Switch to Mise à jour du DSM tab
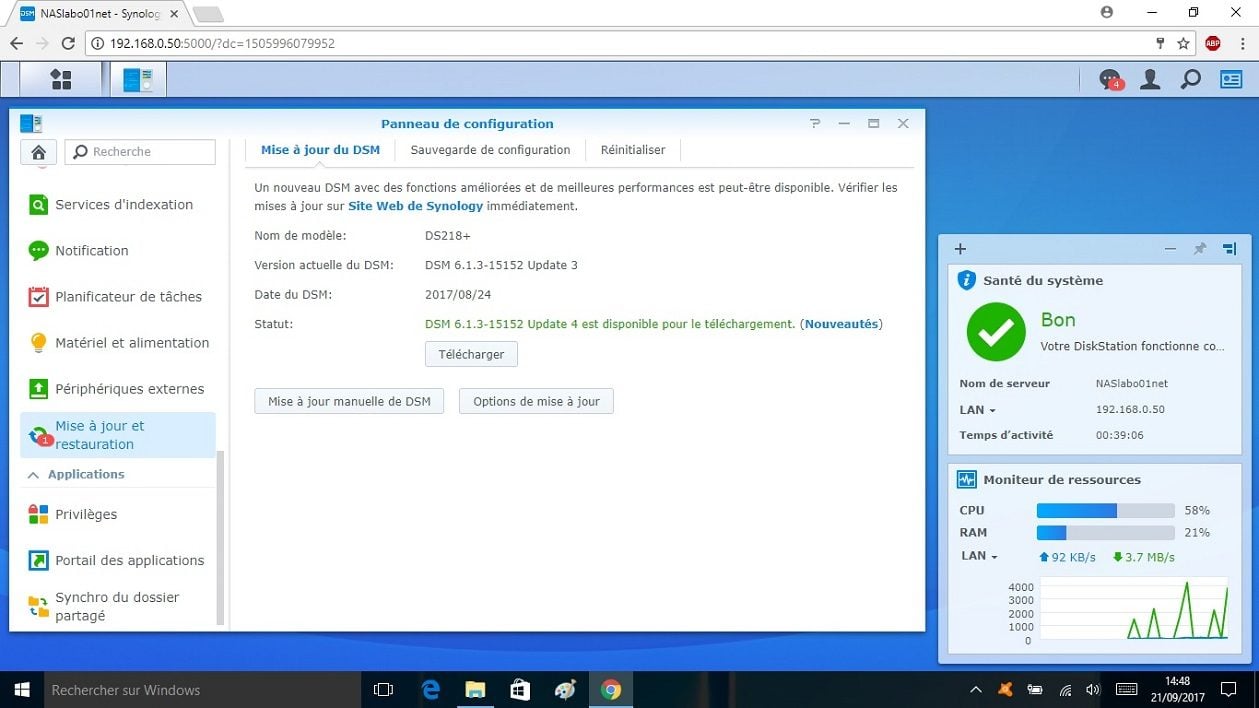Image resolution: width=1259 pixels, height=708 pixels. coord(320,150)
